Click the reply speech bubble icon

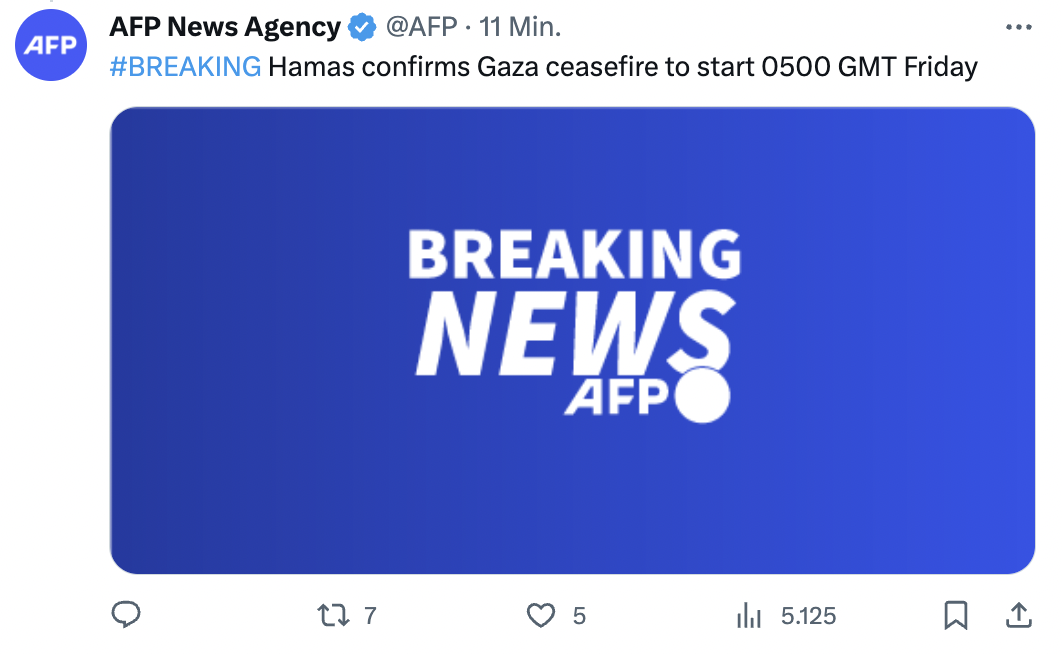(125, 615)
